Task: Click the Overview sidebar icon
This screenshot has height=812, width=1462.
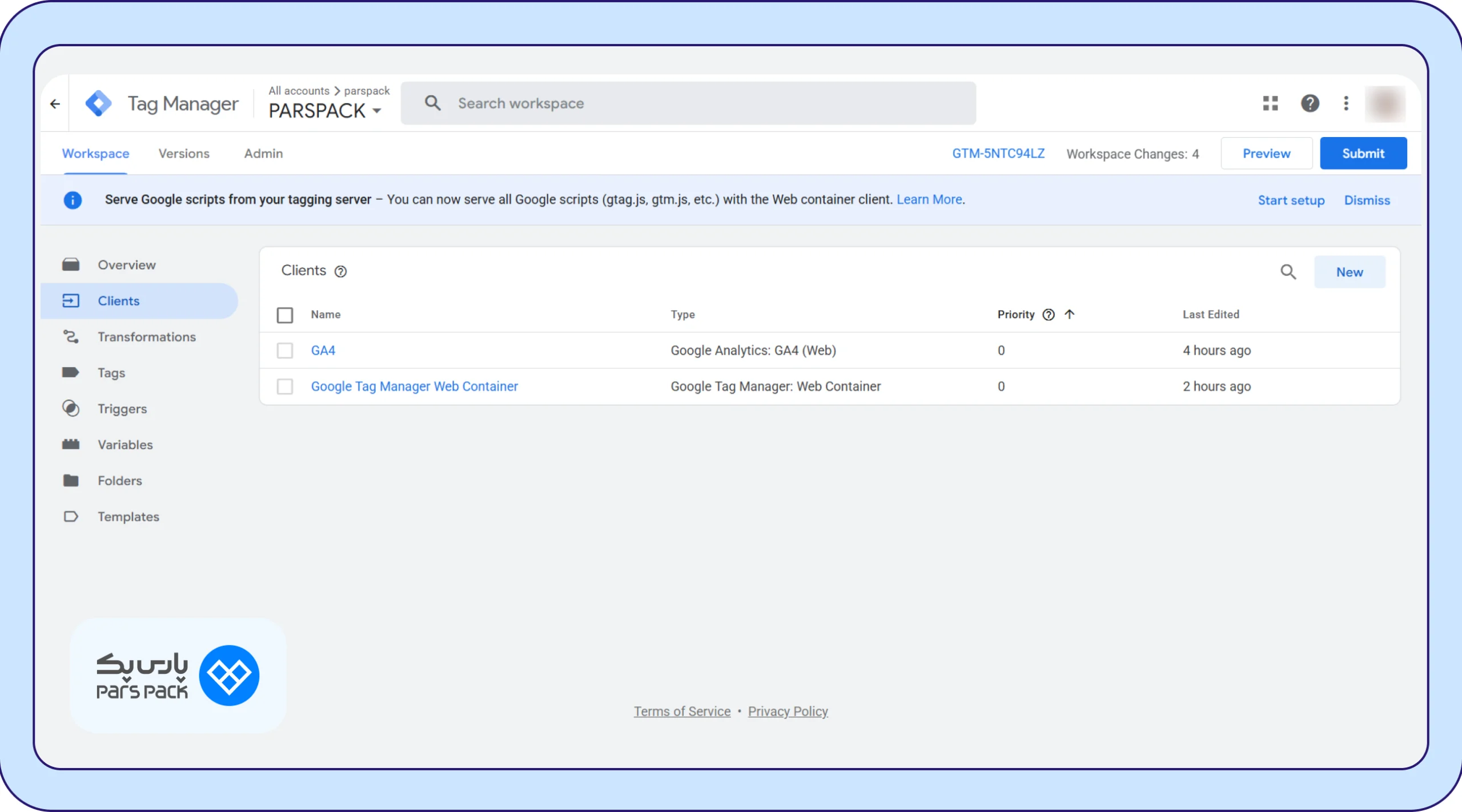Action: (71, 264)
